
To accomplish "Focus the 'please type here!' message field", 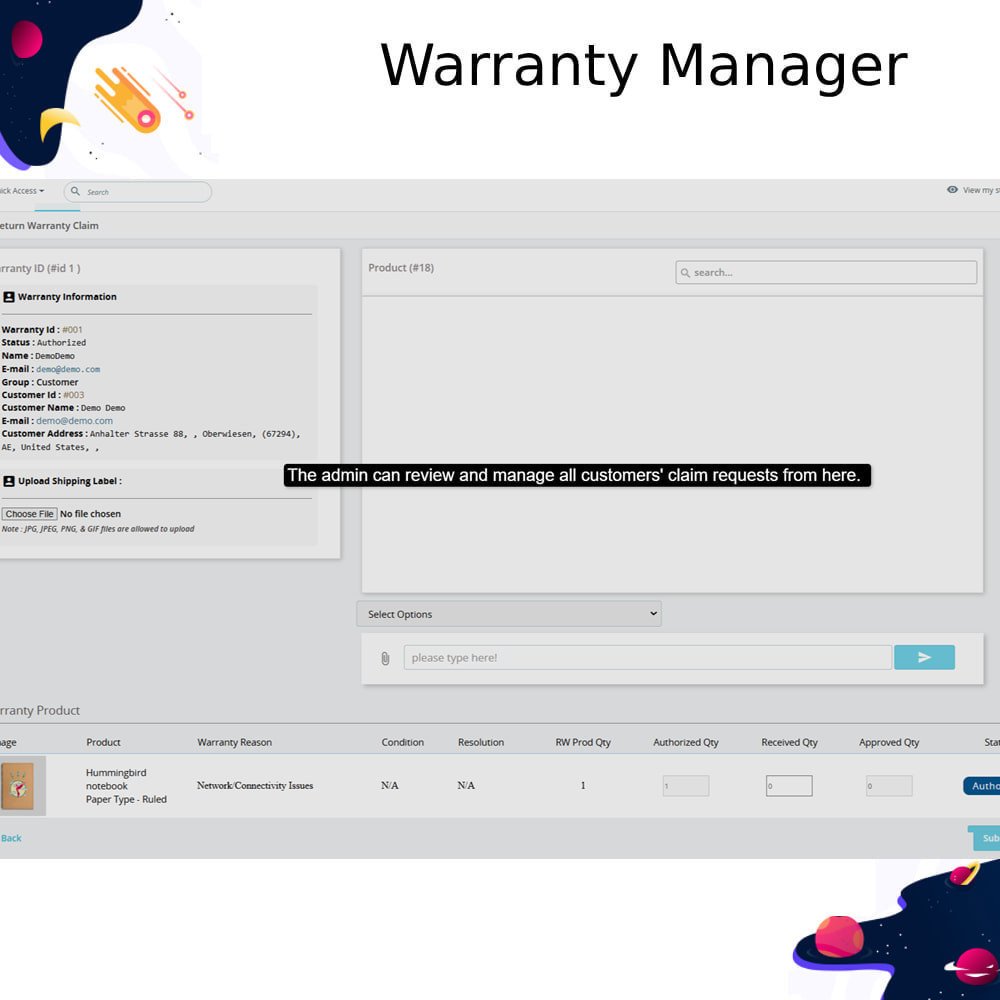I will tap(647, 657).
